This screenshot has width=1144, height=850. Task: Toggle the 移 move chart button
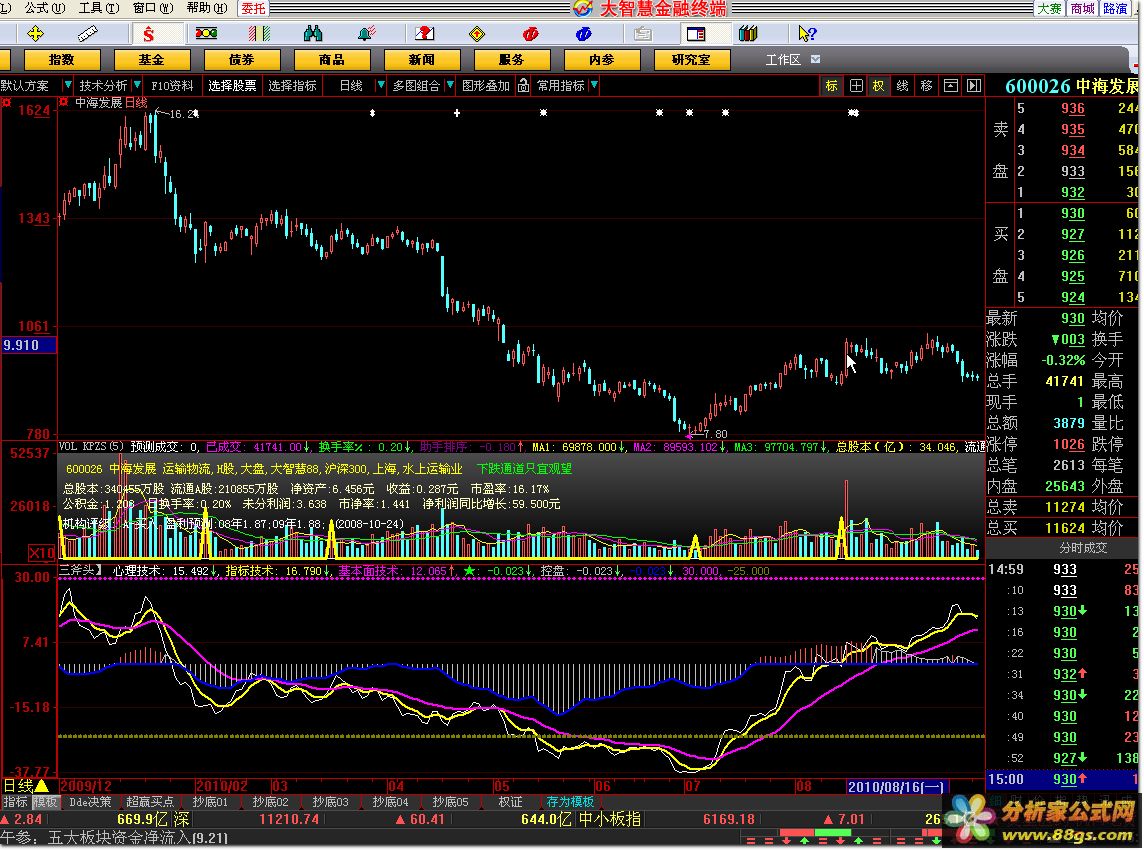click(927, 85)
